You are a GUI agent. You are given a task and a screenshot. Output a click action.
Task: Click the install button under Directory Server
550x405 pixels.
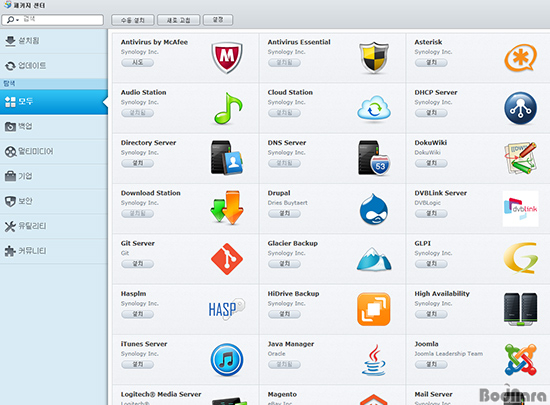click(138, 163)
